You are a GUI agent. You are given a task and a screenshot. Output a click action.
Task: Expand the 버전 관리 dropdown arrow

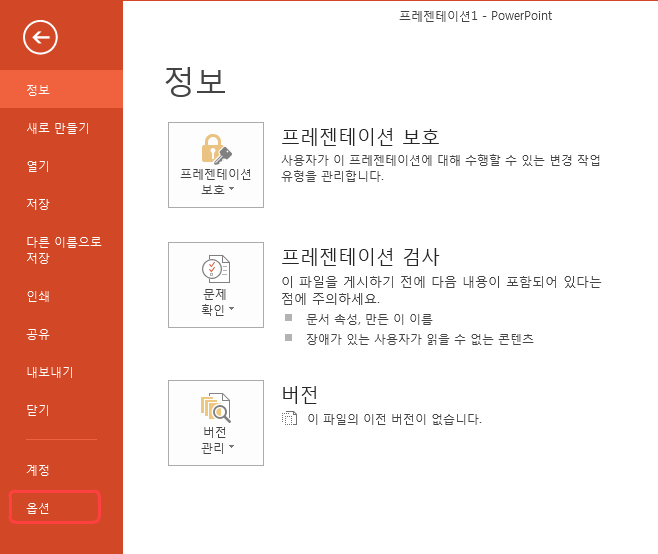[231, 446]
